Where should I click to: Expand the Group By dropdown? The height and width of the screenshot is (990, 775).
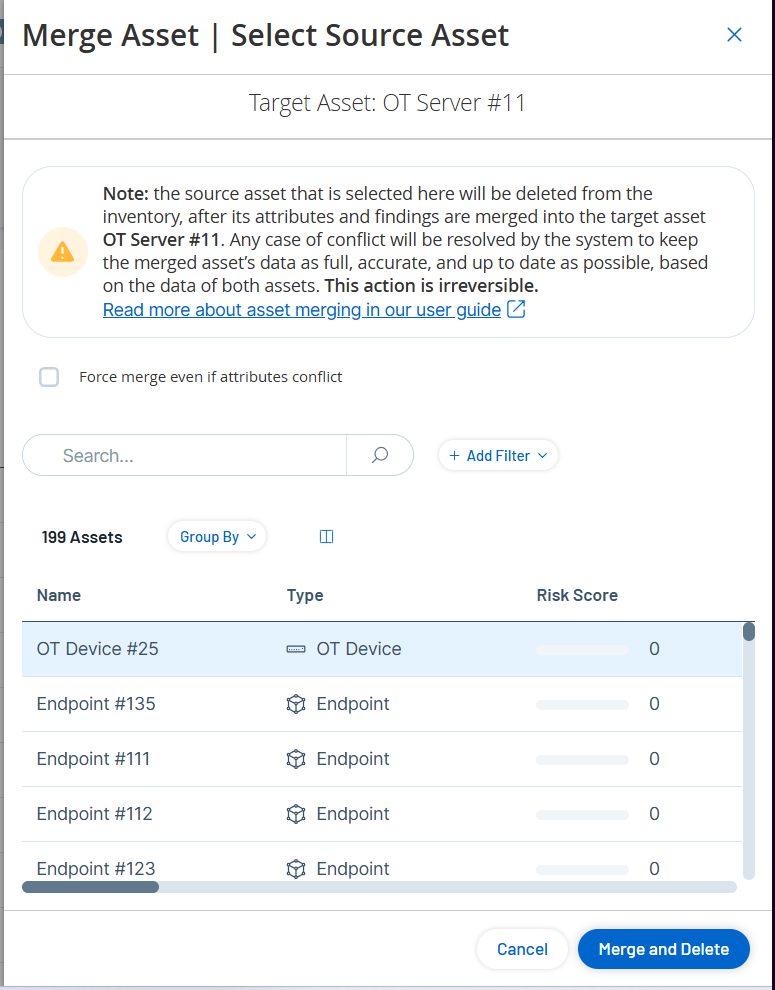[x=217, y=537]
